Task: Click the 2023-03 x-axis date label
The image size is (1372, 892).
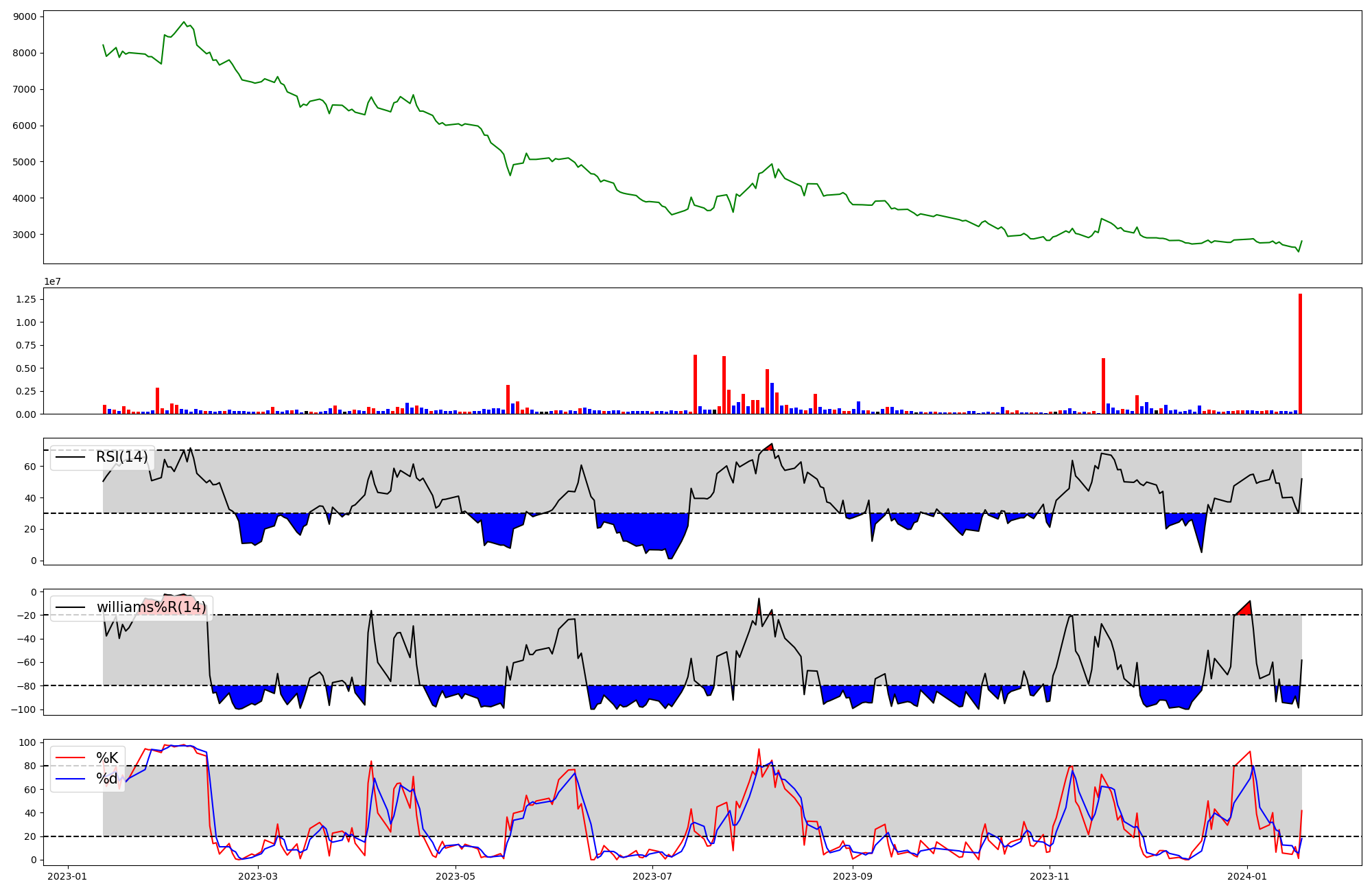Action: pos(259,876)
